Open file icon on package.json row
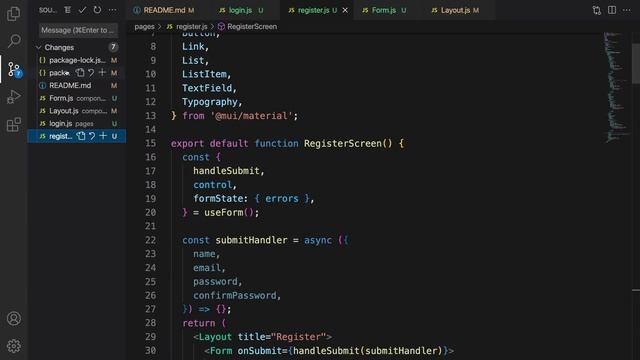Screen dimensions: 640x360 click(x=80, y=73)
